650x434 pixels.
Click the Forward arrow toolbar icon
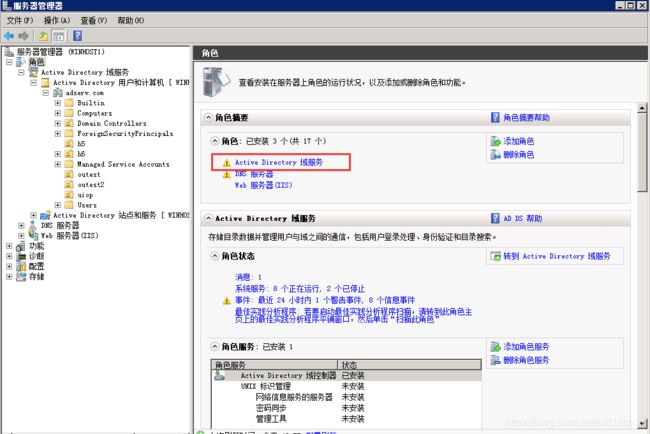tap(24, 36)
